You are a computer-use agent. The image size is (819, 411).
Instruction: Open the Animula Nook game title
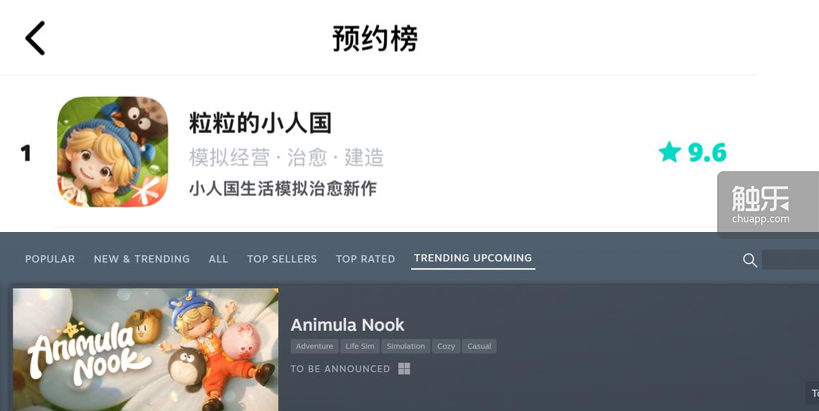coord(347,325)
